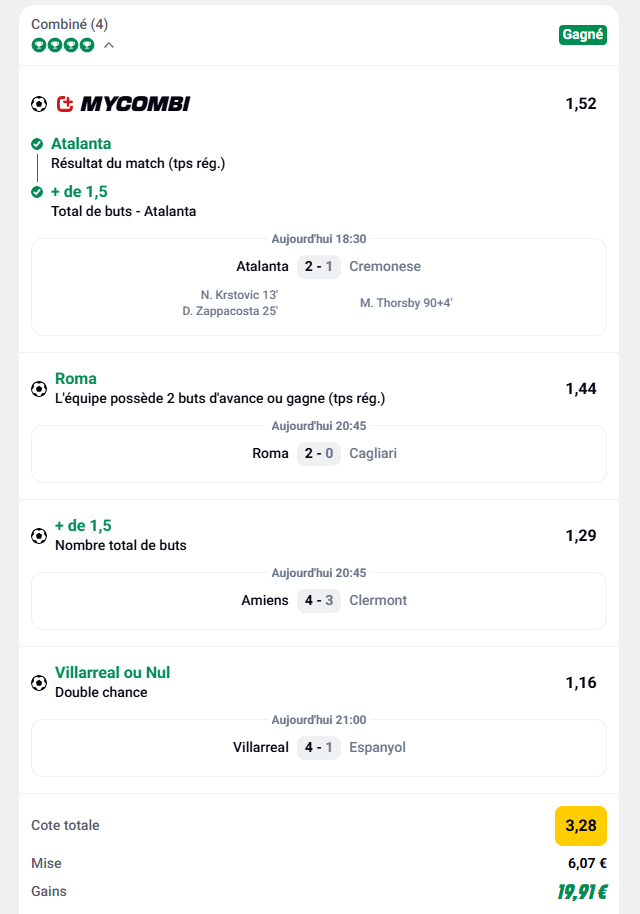
Task: Open the Villarreal 4-1 Espanyol match card
Action: point(320,747)
